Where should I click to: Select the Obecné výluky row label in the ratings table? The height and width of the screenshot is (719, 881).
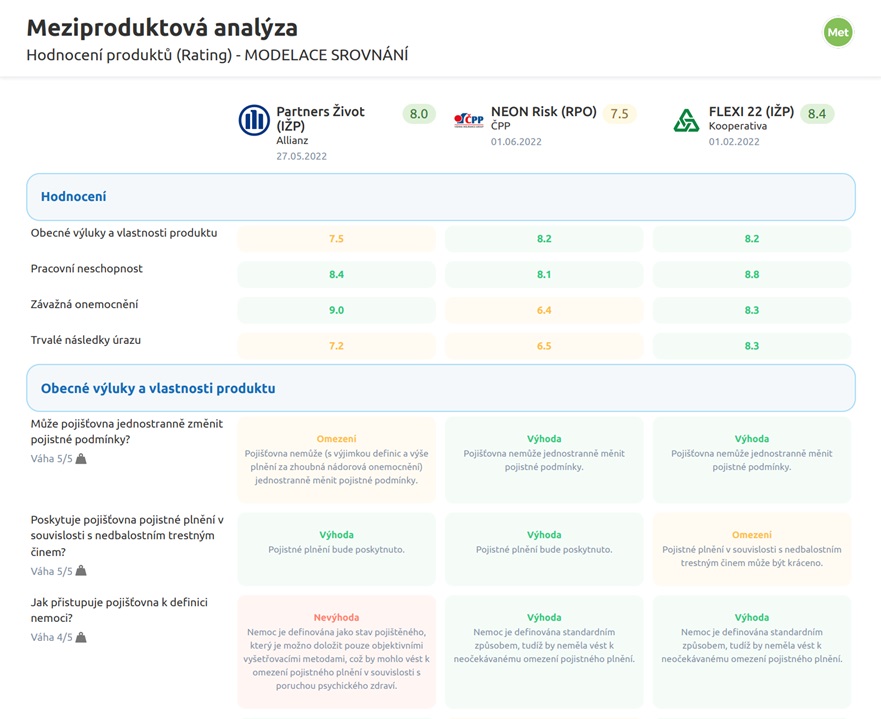click(124, 233)
